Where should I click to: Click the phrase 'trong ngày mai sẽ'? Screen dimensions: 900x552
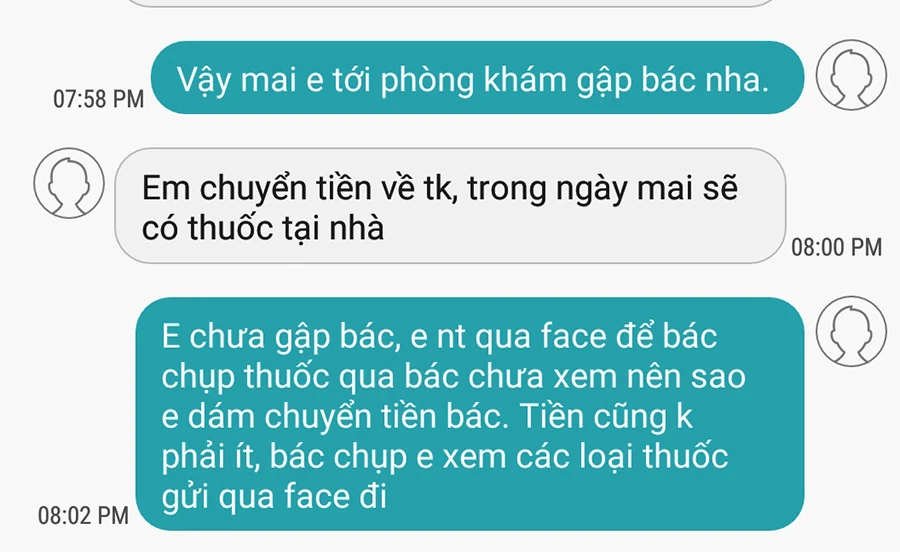tap(602, 189)
